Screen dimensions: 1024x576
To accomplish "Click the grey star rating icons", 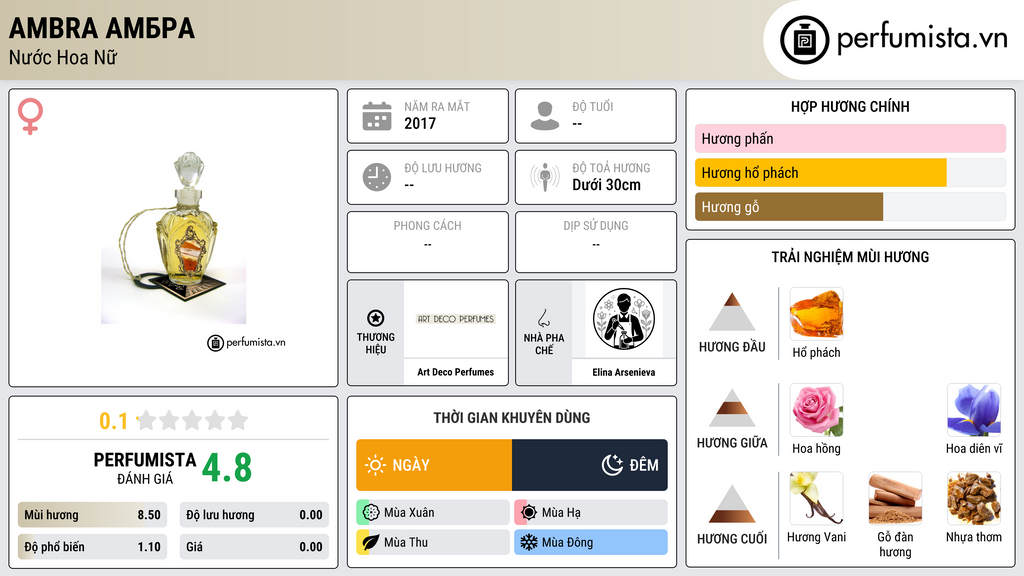I will pos(192,420).
